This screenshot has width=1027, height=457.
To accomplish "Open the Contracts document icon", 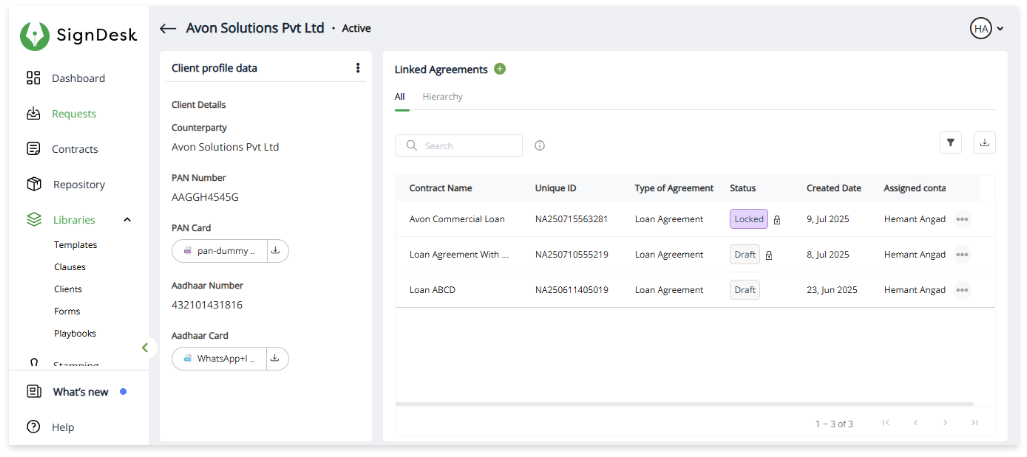I will tap(33, 149).
